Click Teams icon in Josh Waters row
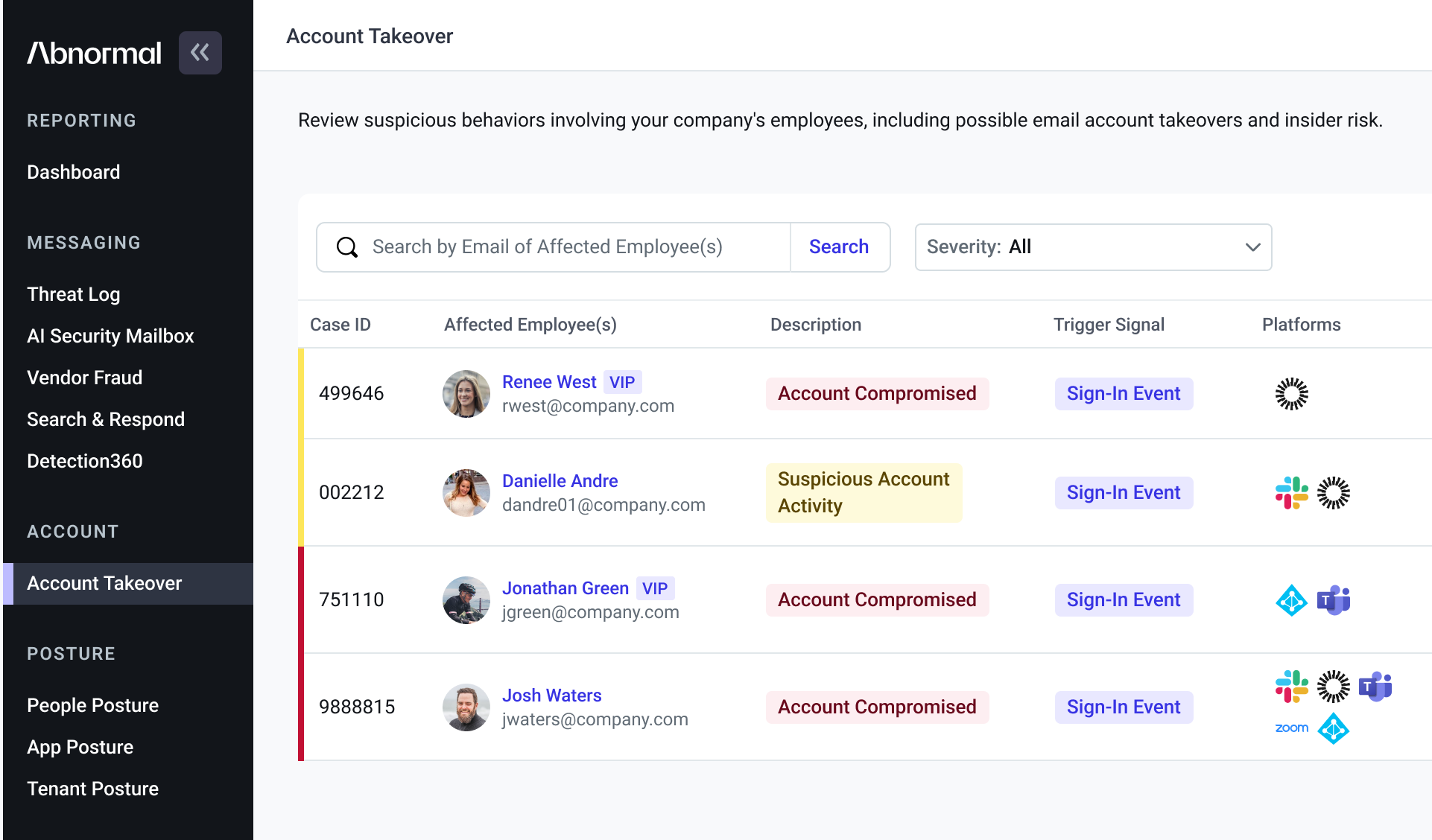1432x840 pixels. (1375, 687)
